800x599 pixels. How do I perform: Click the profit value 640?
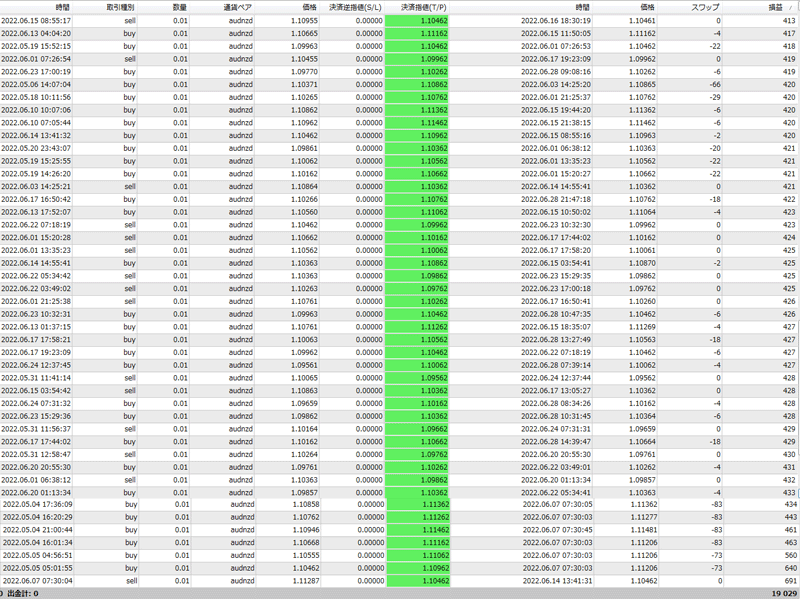coord(791,568)
